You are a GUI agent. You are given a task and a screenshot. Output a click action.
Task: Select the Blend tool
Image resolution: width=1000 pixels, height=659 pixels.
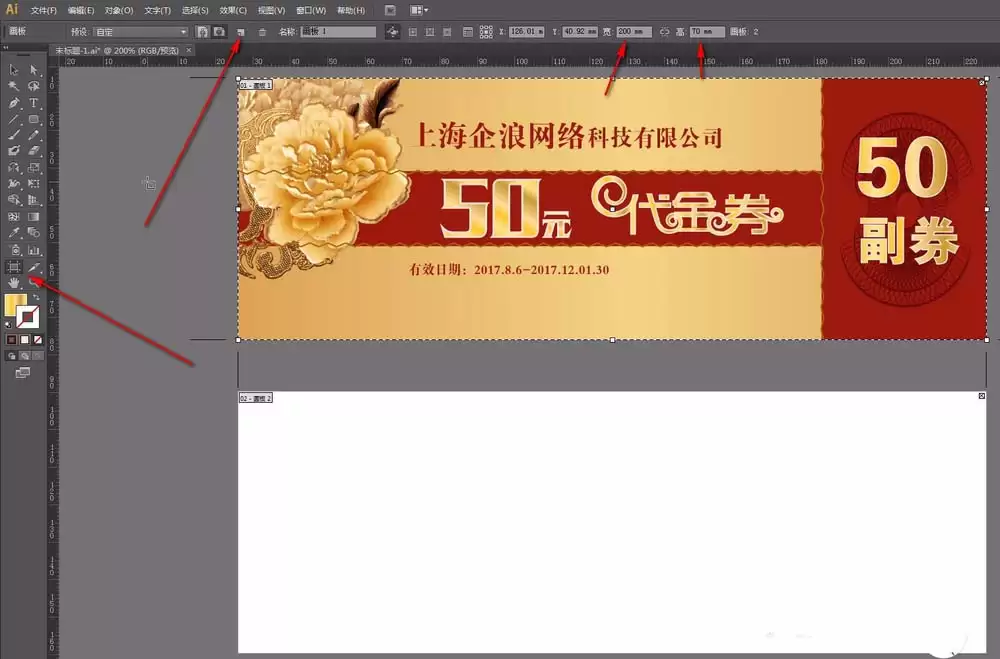[34, 233]
